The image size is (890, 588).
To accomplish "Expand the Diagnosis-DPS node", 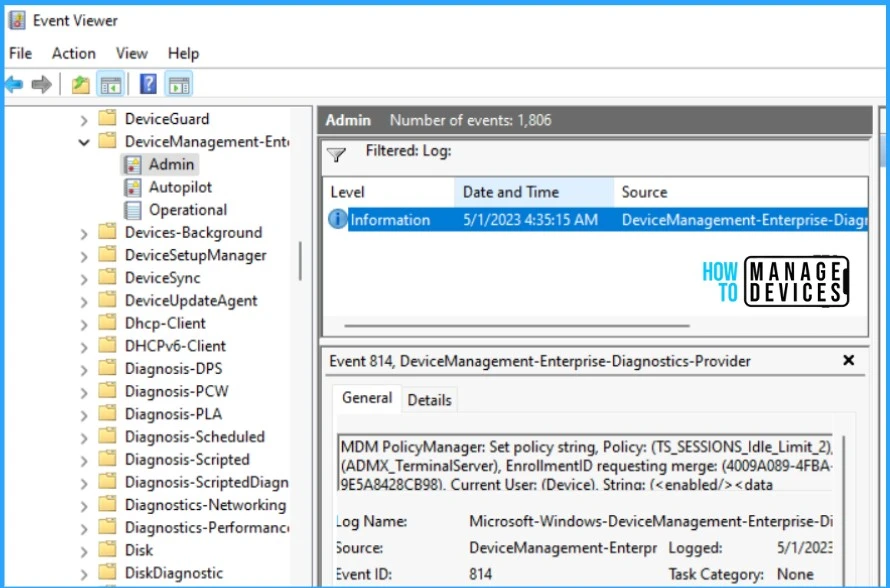I will (84, 370).
